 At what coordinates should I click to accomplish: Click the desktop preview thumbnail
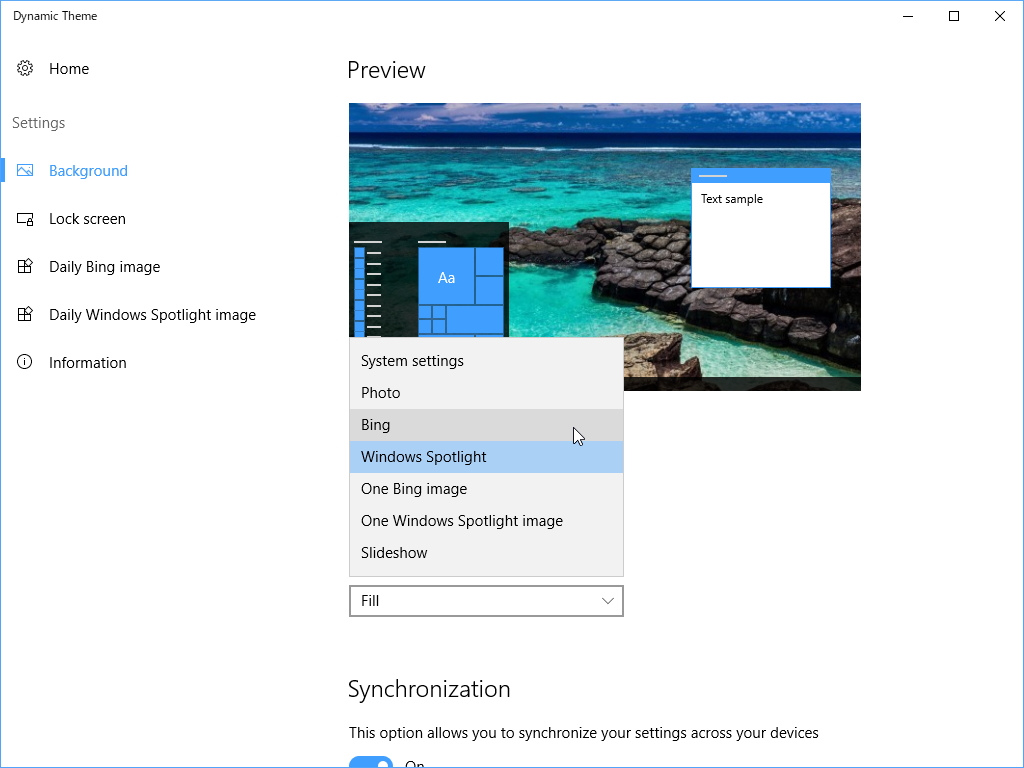(605, 246)
